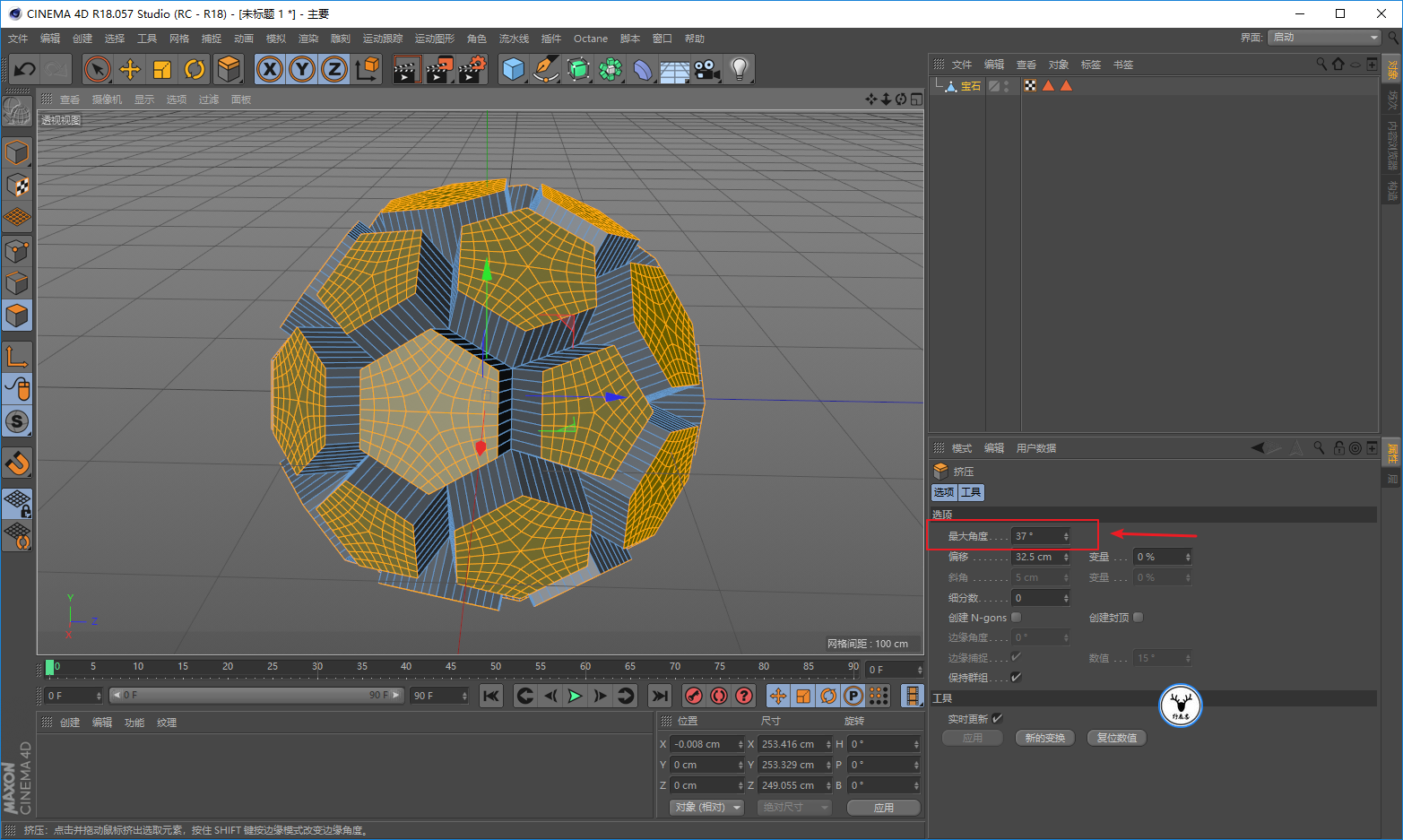Viewport: 1403px width, 840px height.
Task: Open the 创建 menu in the material manager
Action: coord(70,723)
